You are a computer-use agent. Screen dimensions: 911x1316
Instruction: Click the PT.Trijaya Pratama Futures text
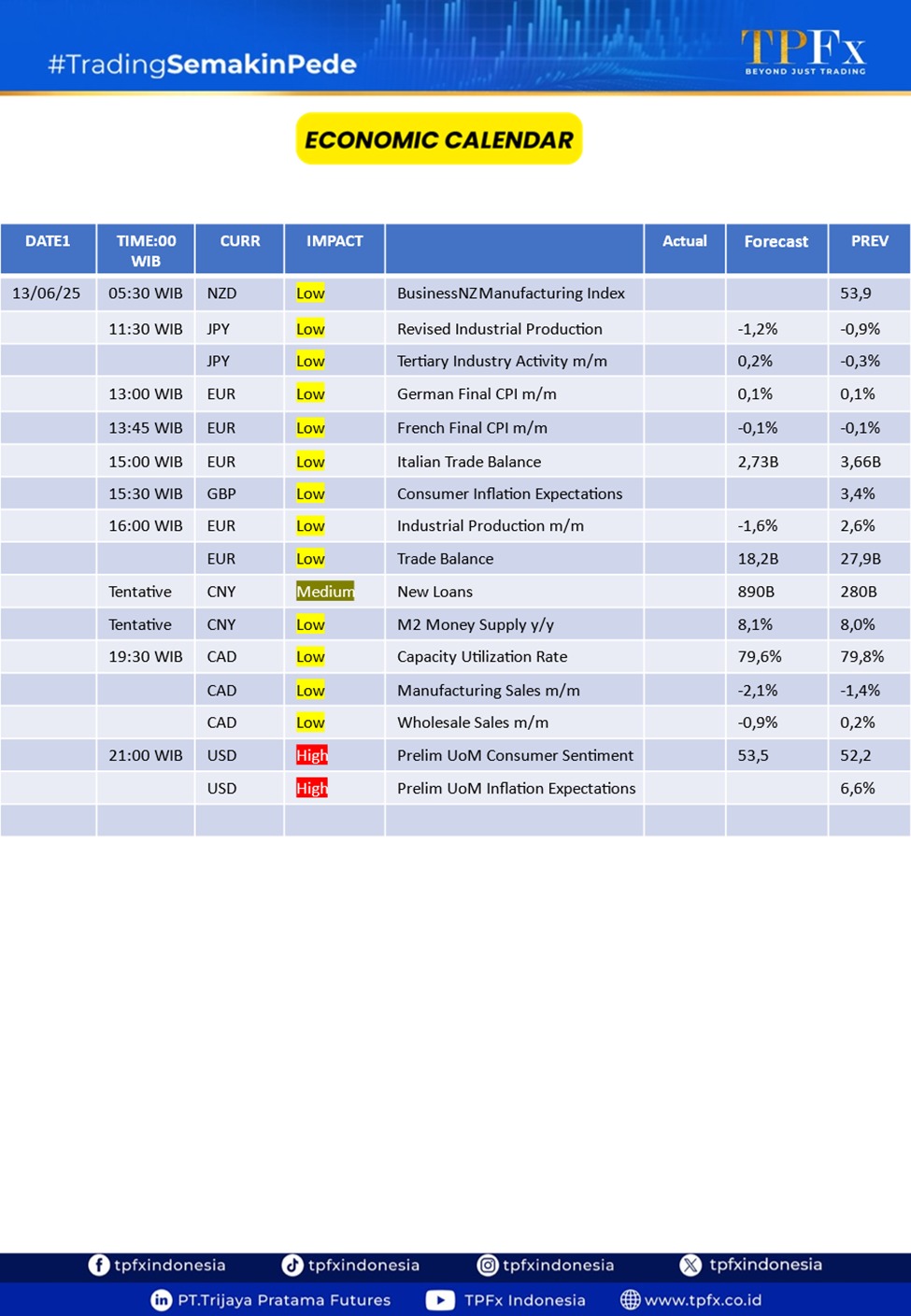point(284,1300)
